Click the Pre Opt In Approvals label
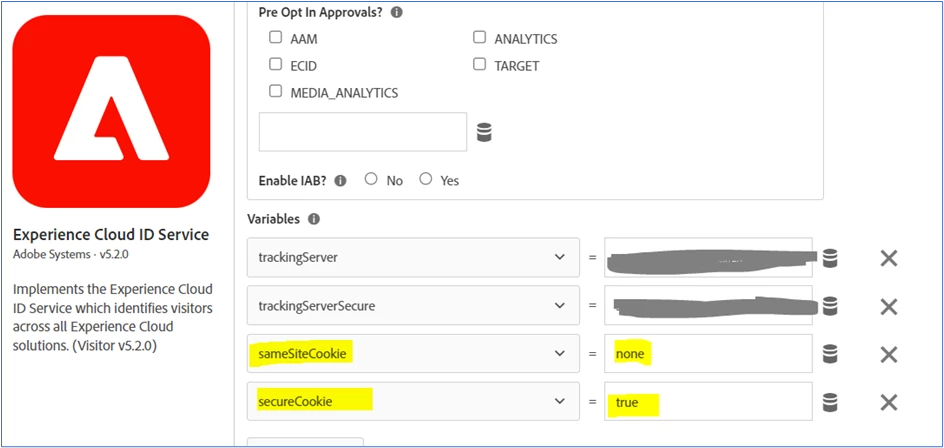 tap(321, 12)
